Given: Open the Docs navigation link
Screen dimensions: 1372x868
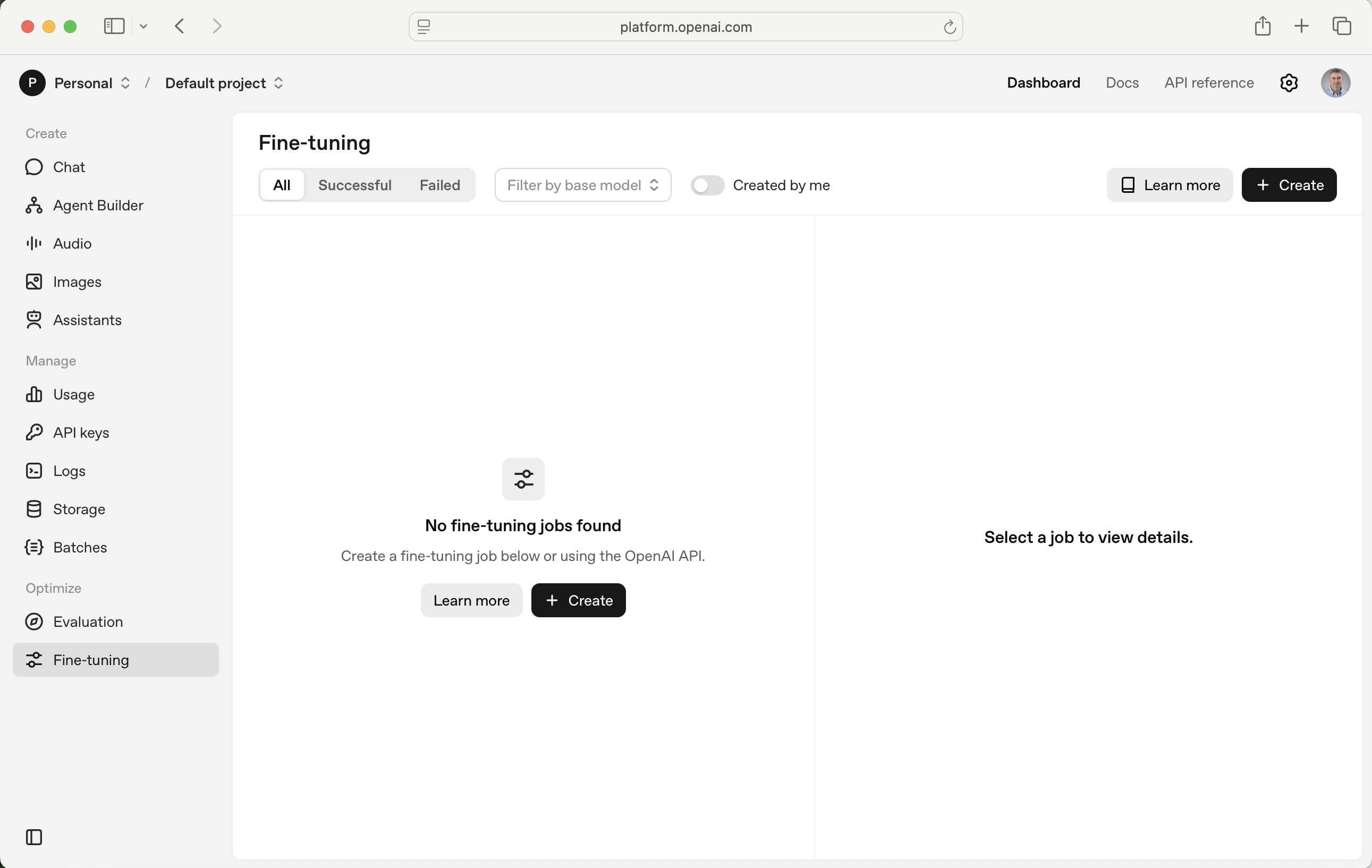Looking at the screenshot, I should [x=1121, y=83].
